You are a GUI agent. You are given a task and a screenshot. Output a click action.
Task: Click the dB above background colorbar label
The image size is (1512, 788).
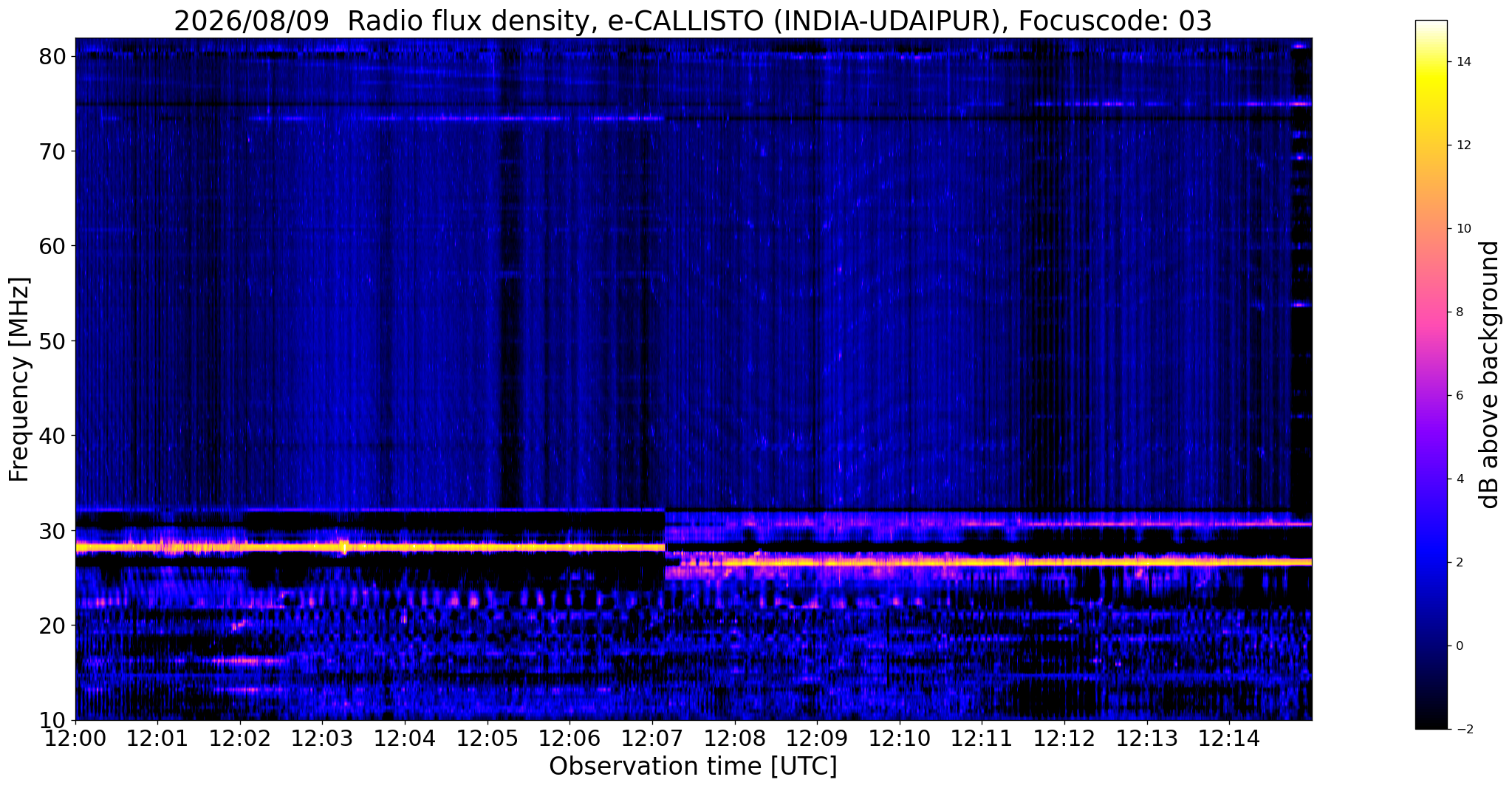tap(1490, 374)
